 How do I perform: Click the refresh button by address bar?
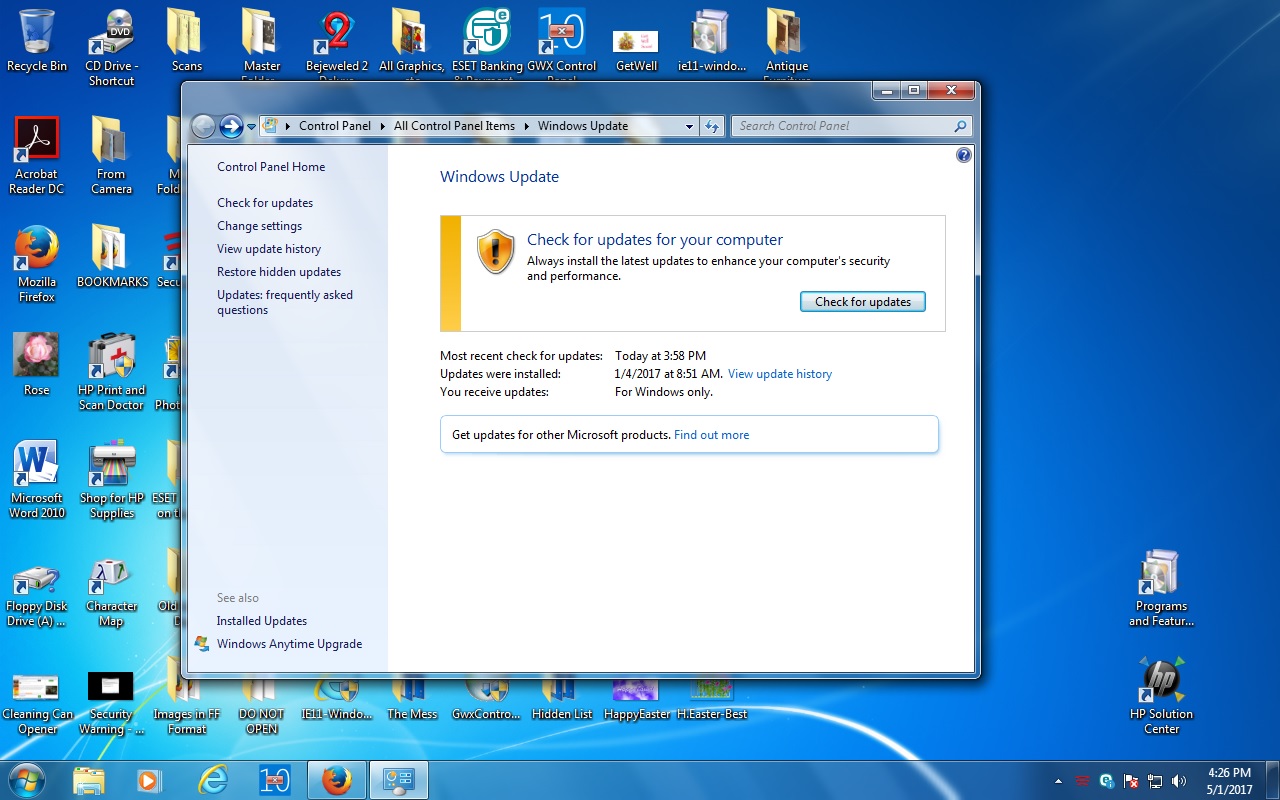tap(712, 126)
